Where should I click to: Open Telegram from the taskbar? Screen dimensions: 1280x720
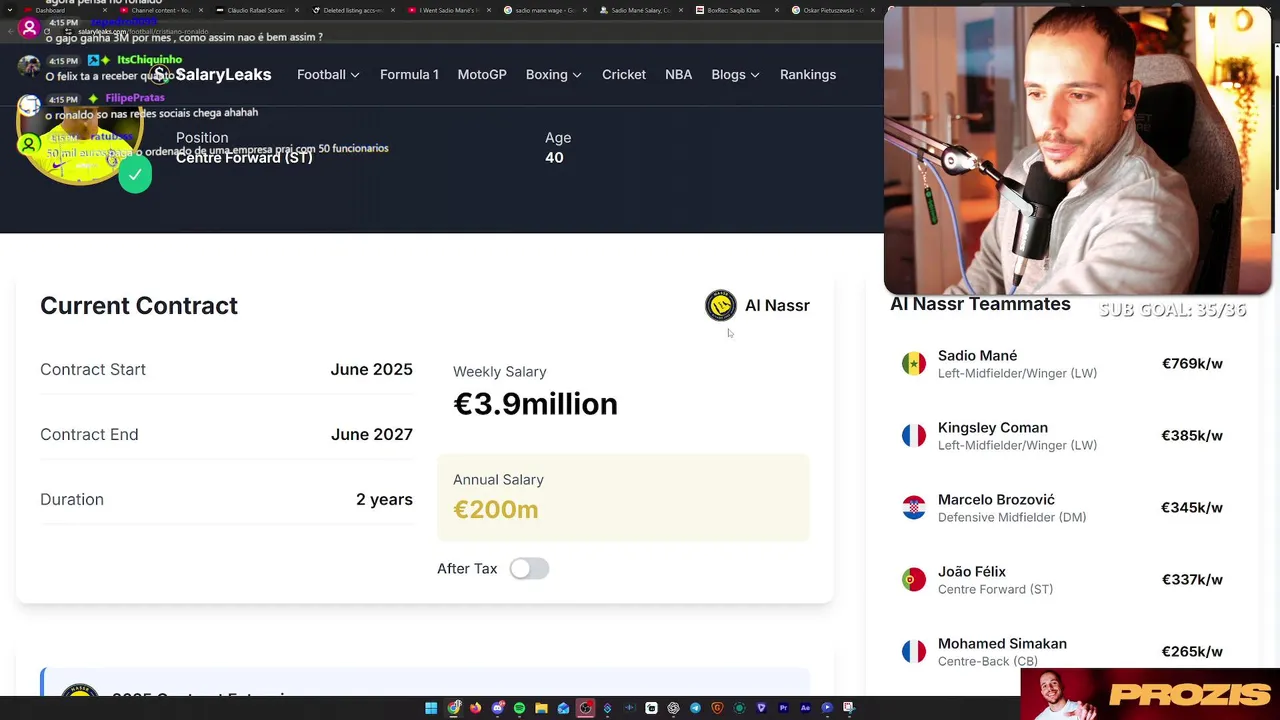[695, 708]
